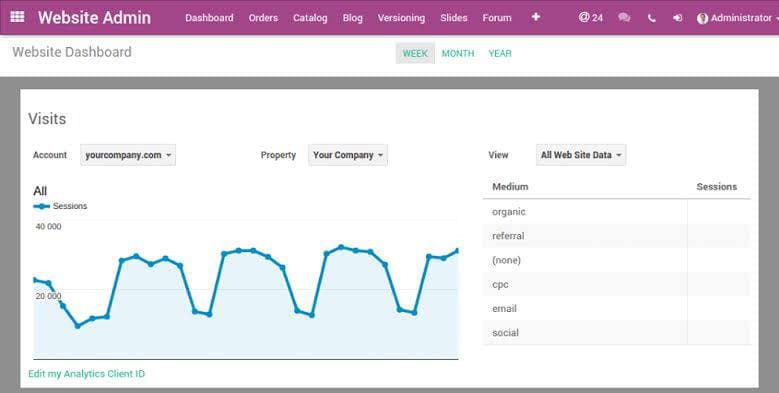Click the peak data point on Sessions chart
This screenshot has width=779, height=393.
point(341,247)
